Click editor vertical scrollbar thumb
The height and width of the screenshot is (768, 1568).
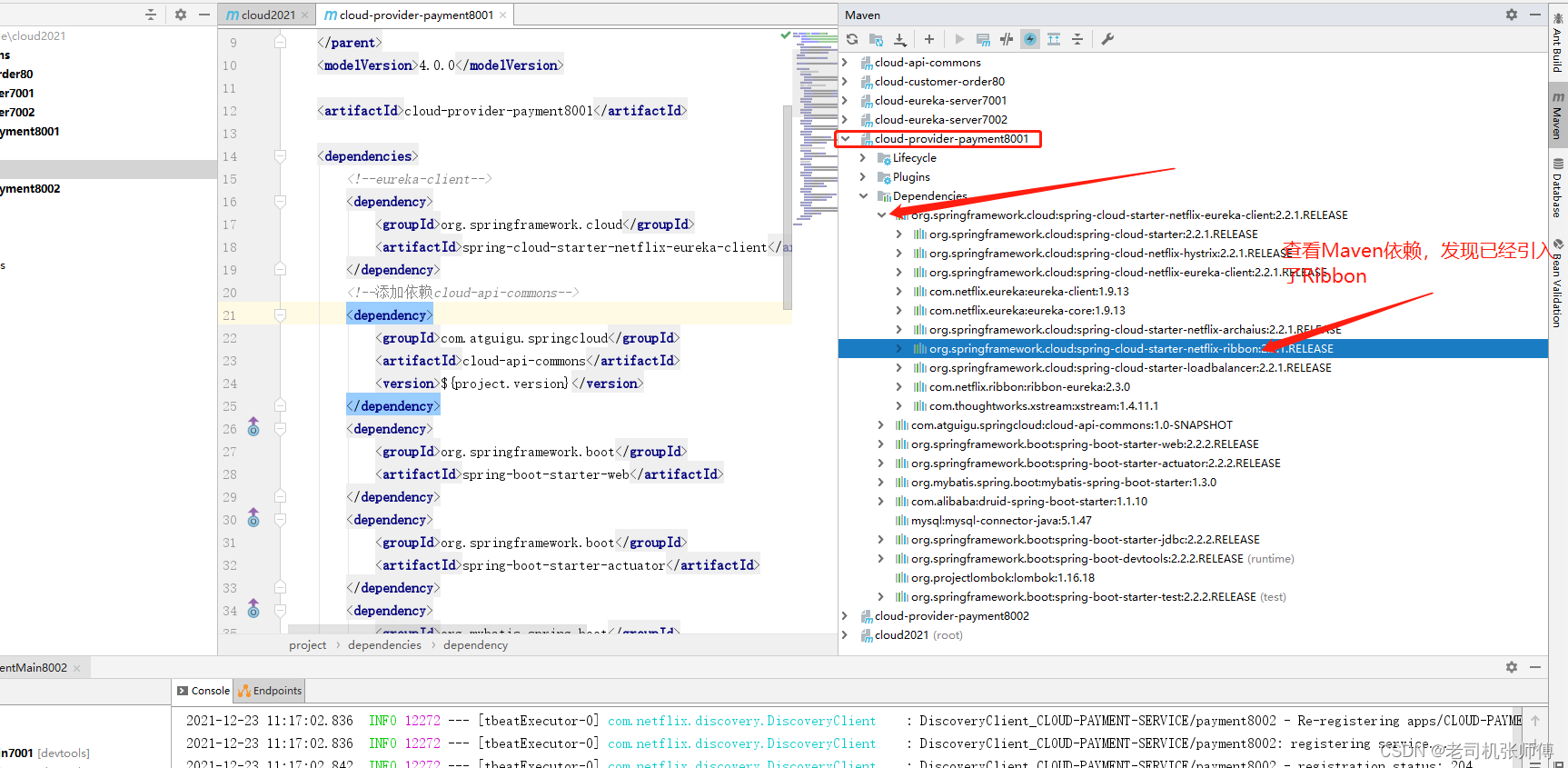(x=788, y=207)
